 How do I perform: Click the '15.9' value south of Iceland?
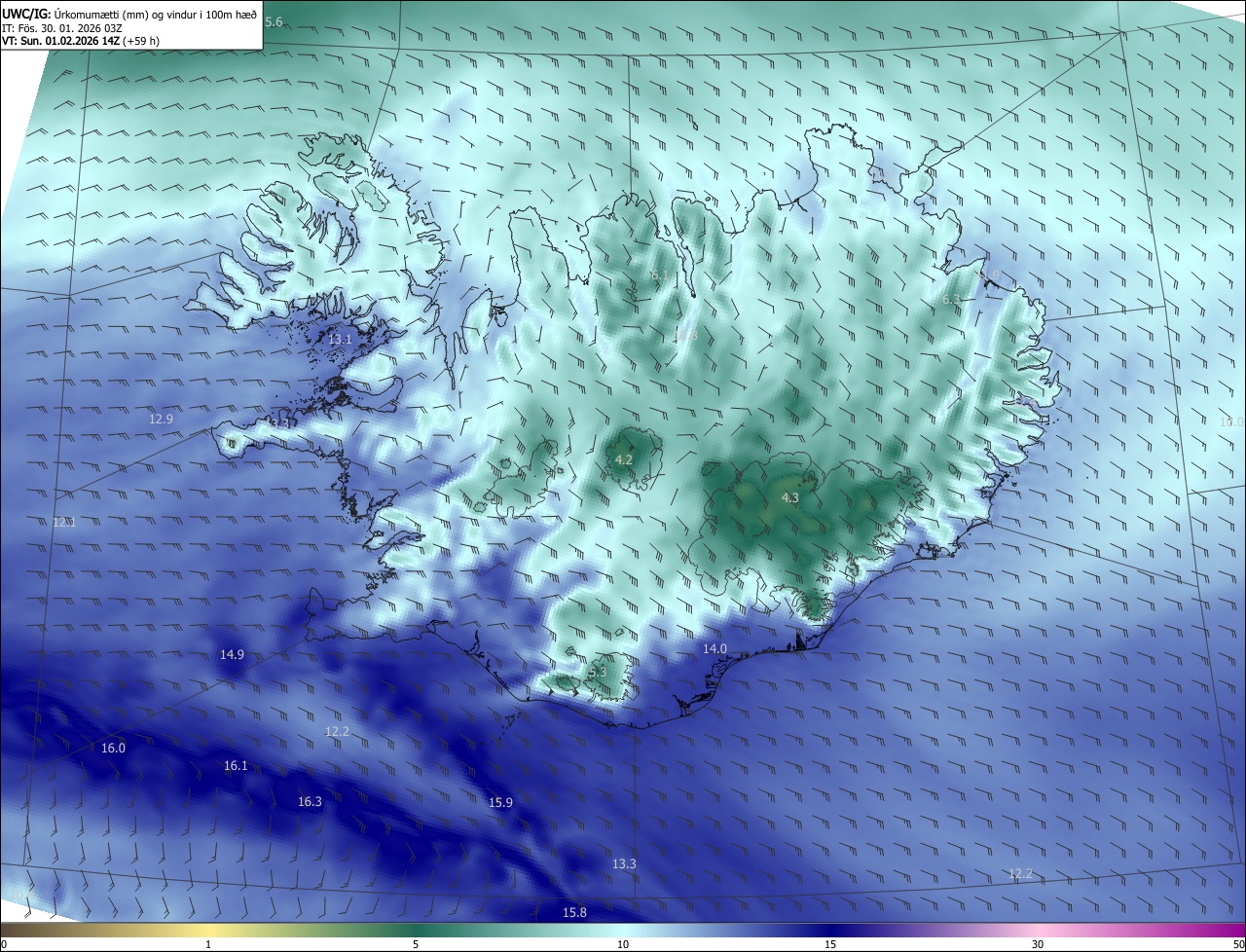[x=500, y=802]
